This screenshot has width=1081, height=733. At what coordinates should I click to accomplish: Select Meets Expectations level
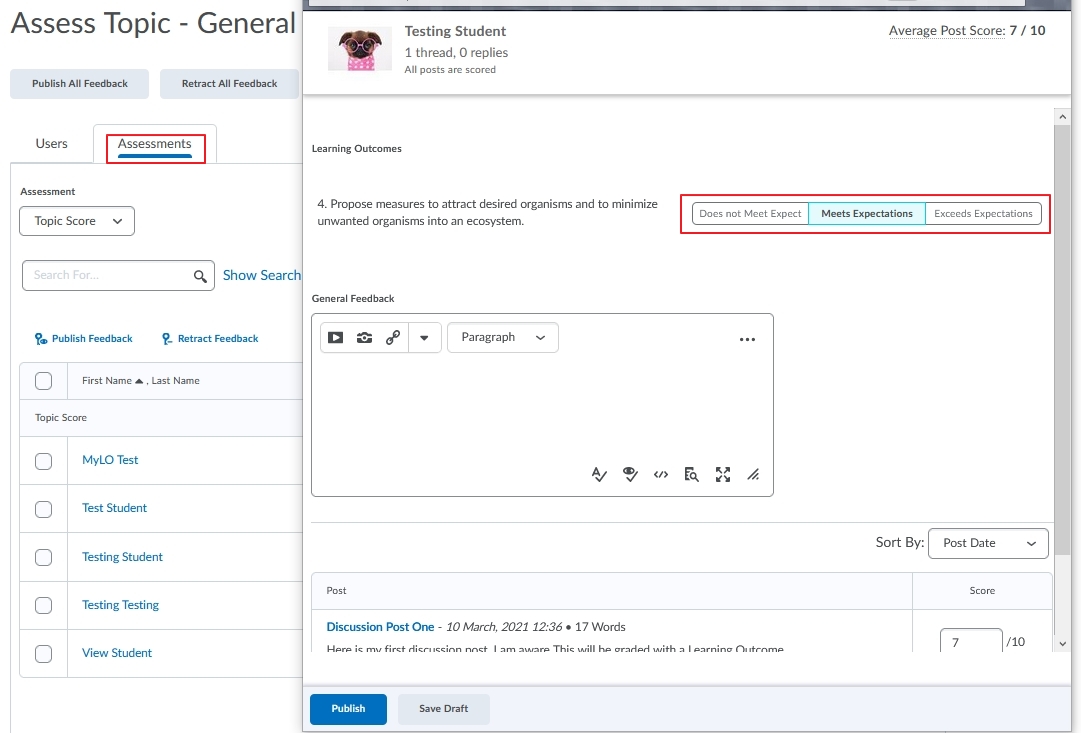[x=867, y=214]
